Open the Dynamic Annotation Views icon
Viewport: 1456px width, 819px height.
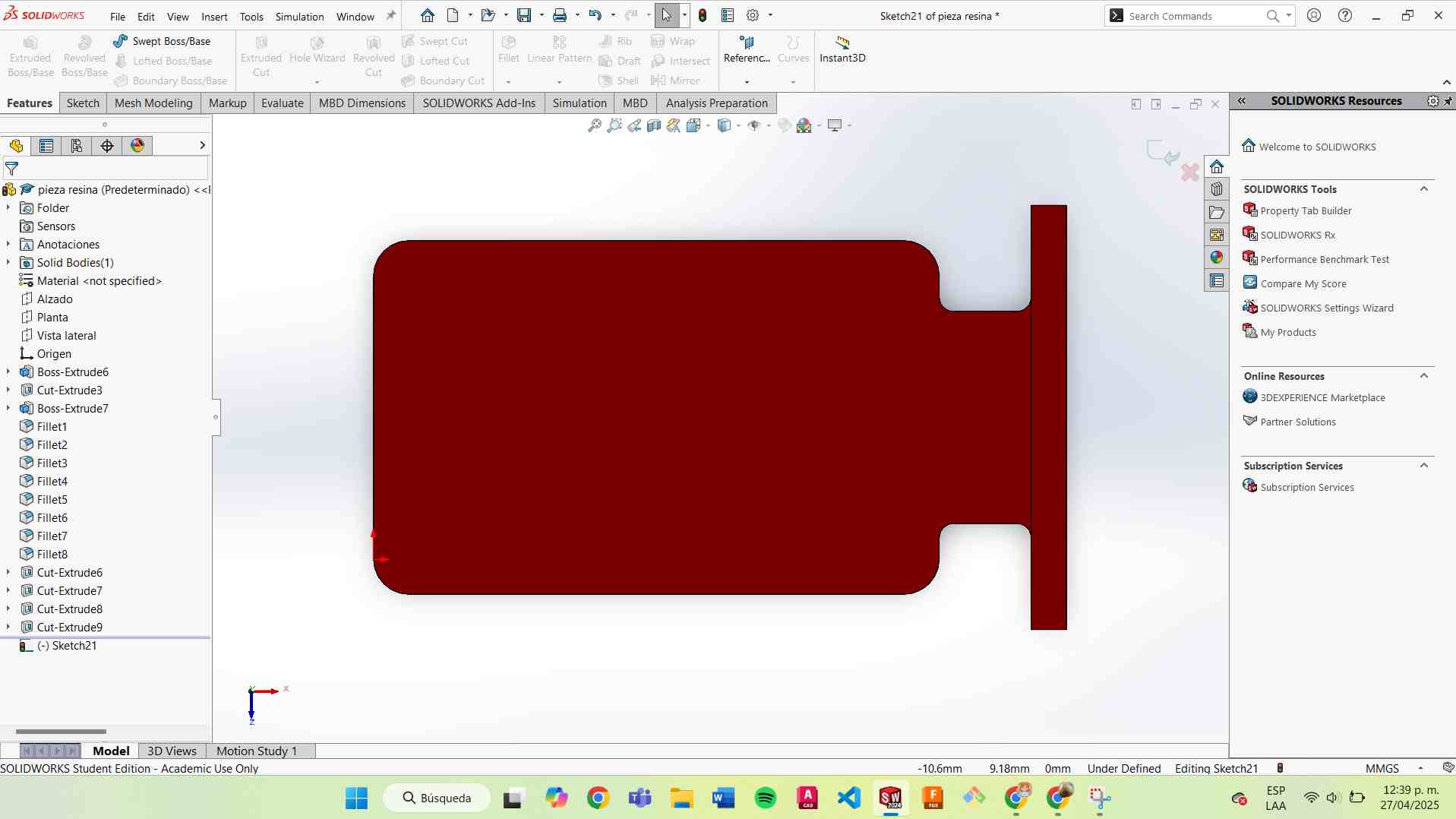pyautogui.click(x=674, y=125)
